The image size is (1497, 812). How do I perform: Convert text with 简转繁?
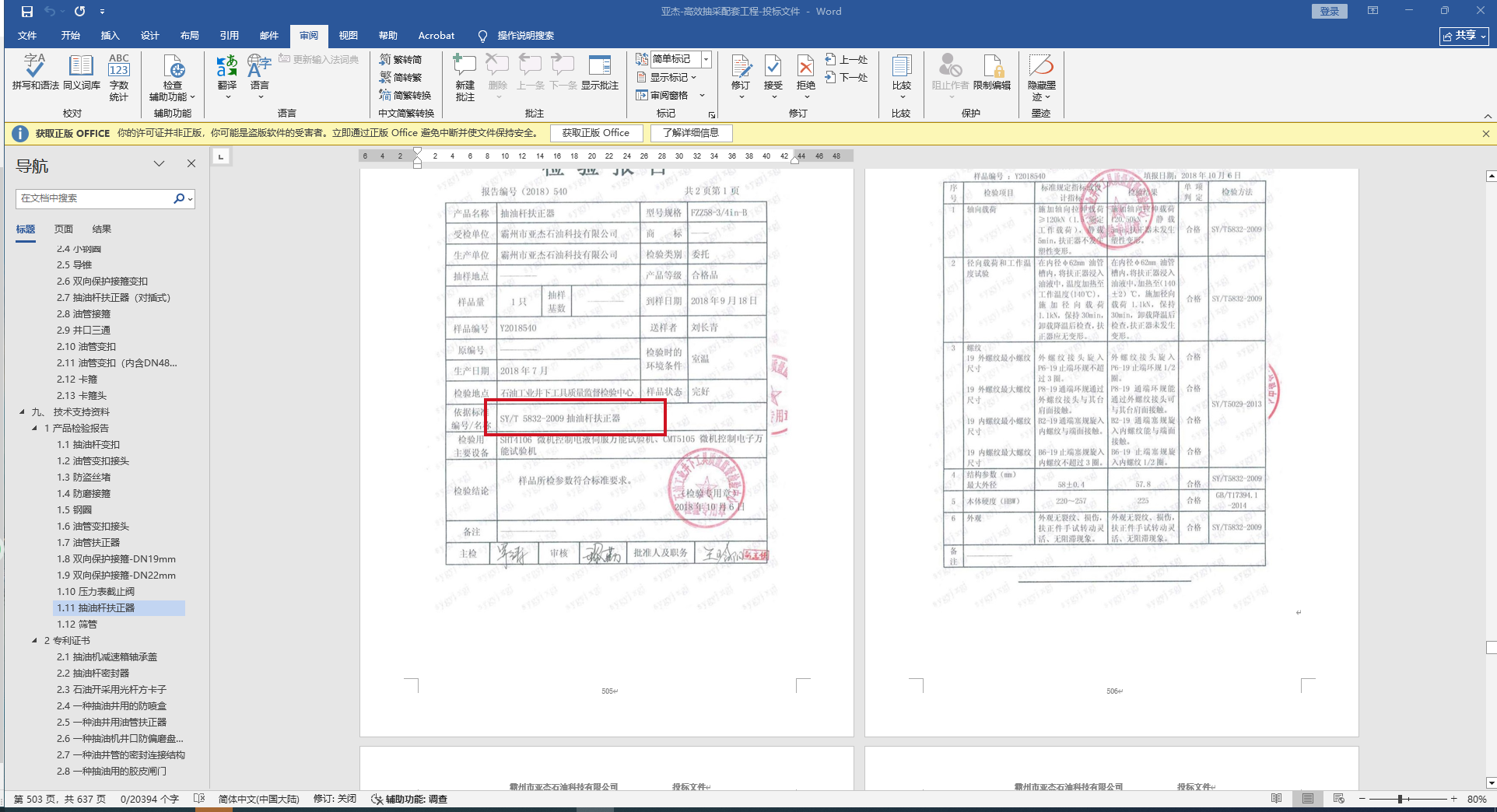401,78
